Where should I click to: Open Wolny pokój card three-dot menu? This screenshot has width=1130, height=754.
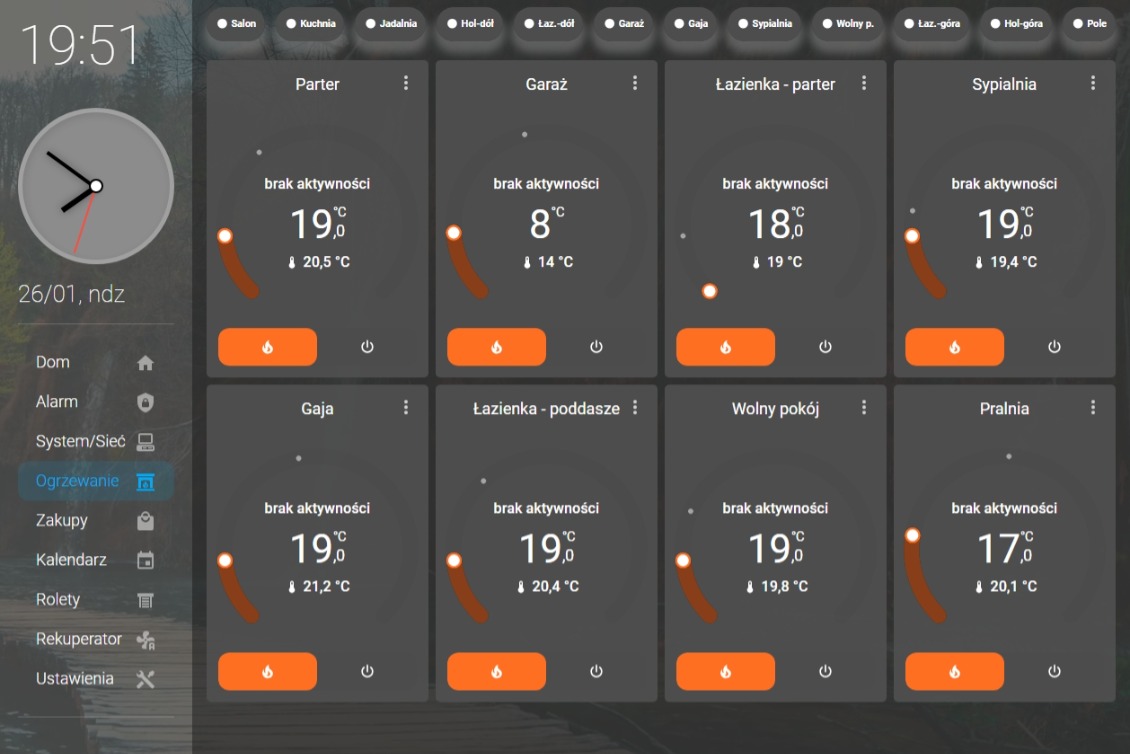(864, 408)
